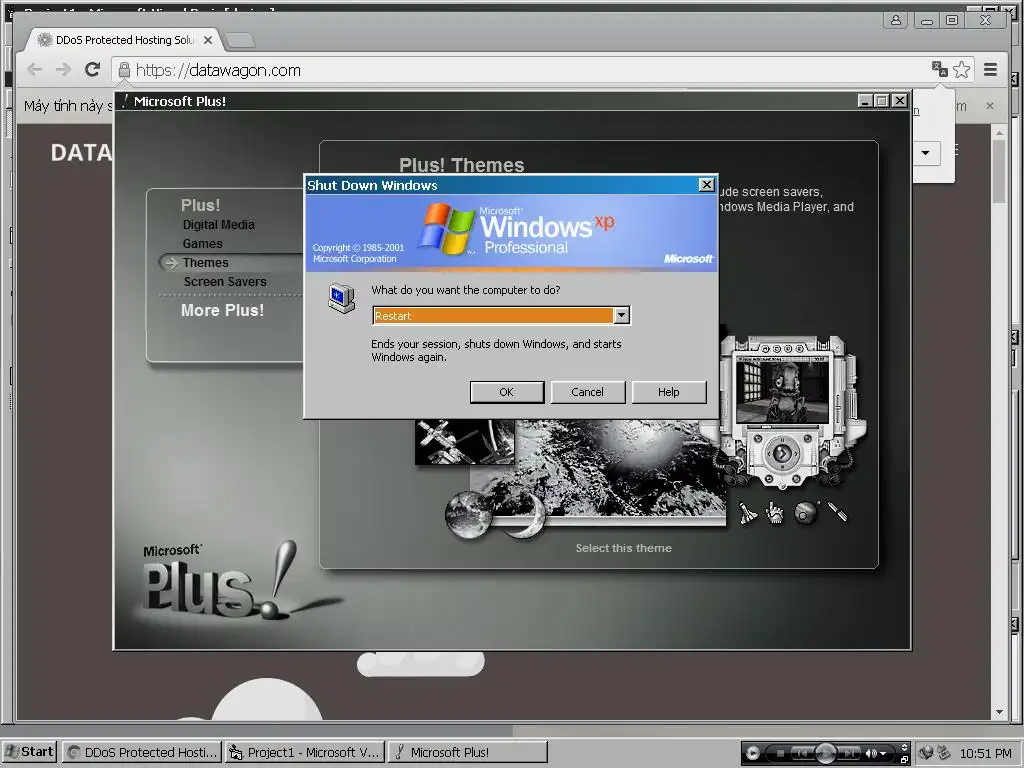Open Screen Savers in Plus! menu
Image resolution: width=1024 pixels, height=768 pixels.
(225, 281)
